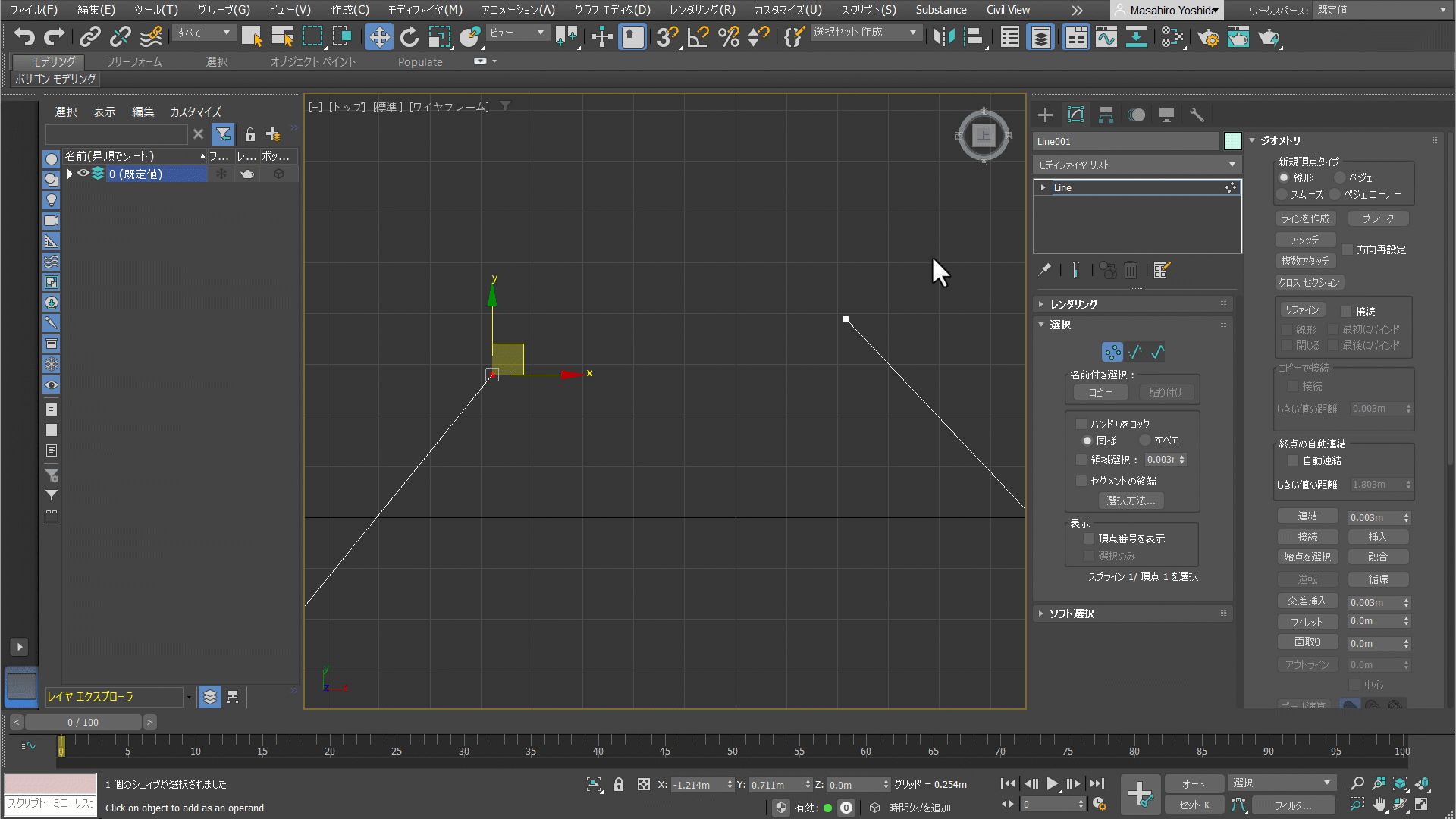Select Smooth new vertex type
This screenshot has width=1456, height=819.
click(1283, 194)
